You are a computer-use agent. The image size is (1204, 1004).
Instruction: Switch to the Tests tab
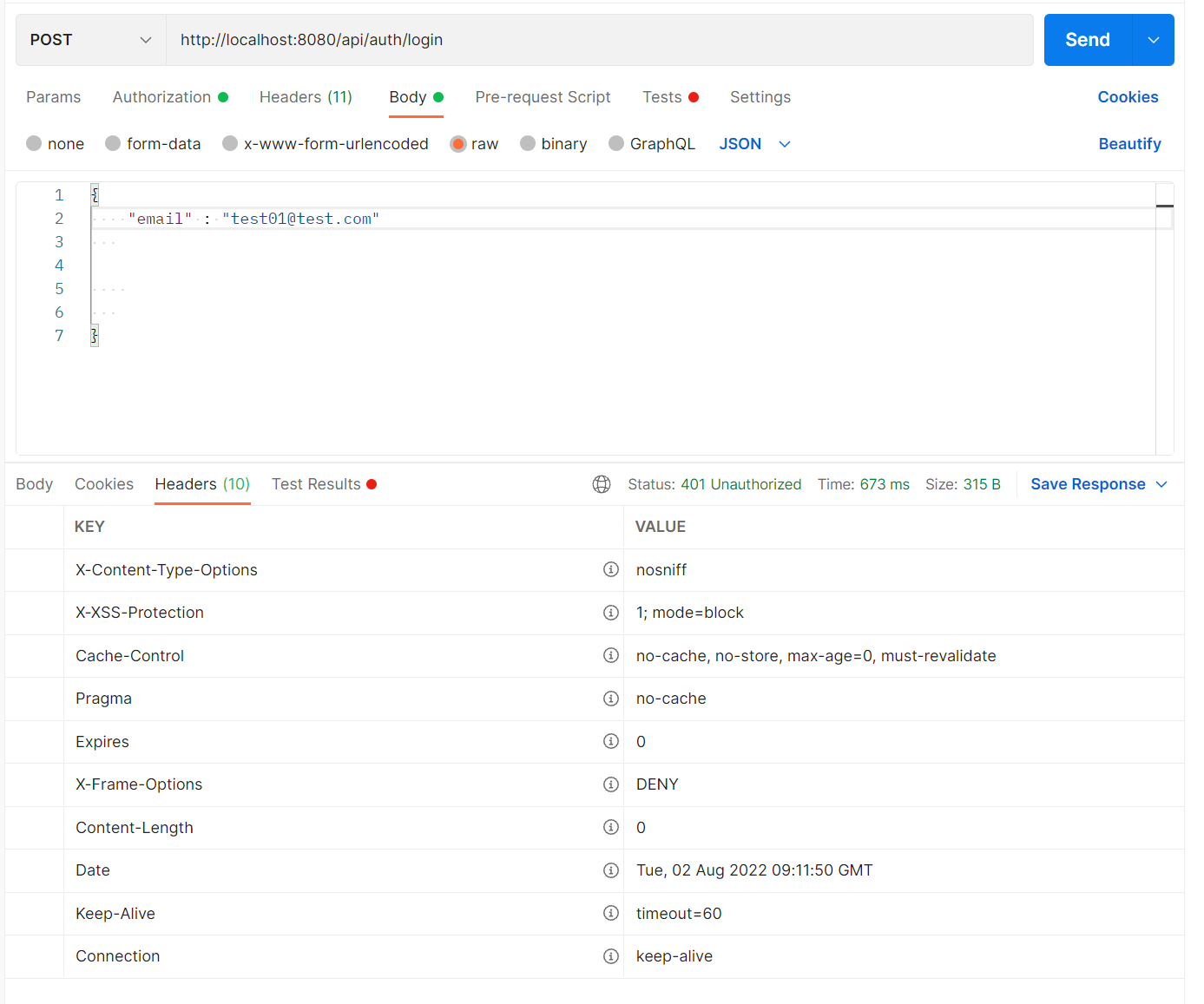pos(670,97)
